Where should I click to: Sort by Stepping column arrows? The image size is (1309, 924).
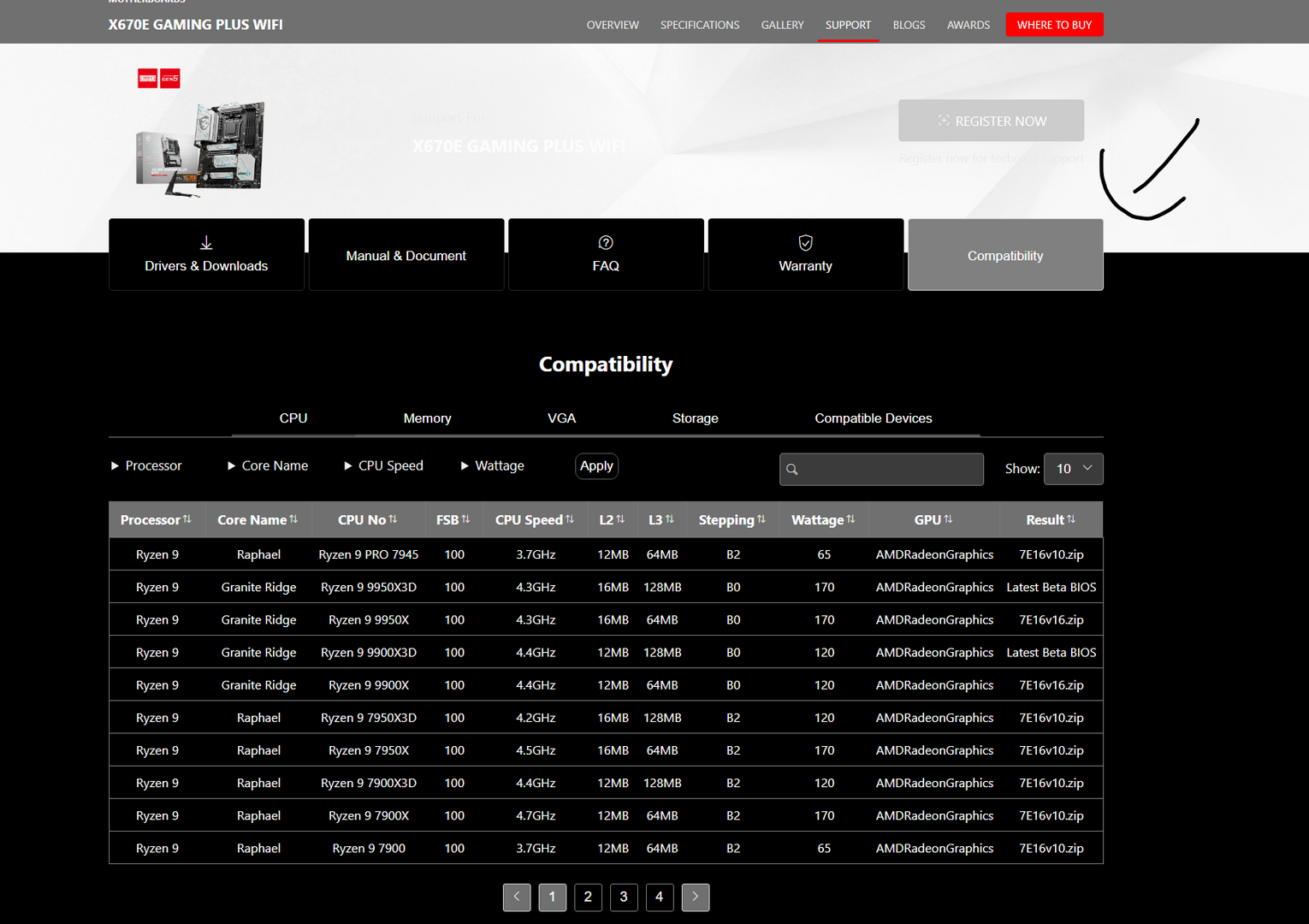click(761, 519)
